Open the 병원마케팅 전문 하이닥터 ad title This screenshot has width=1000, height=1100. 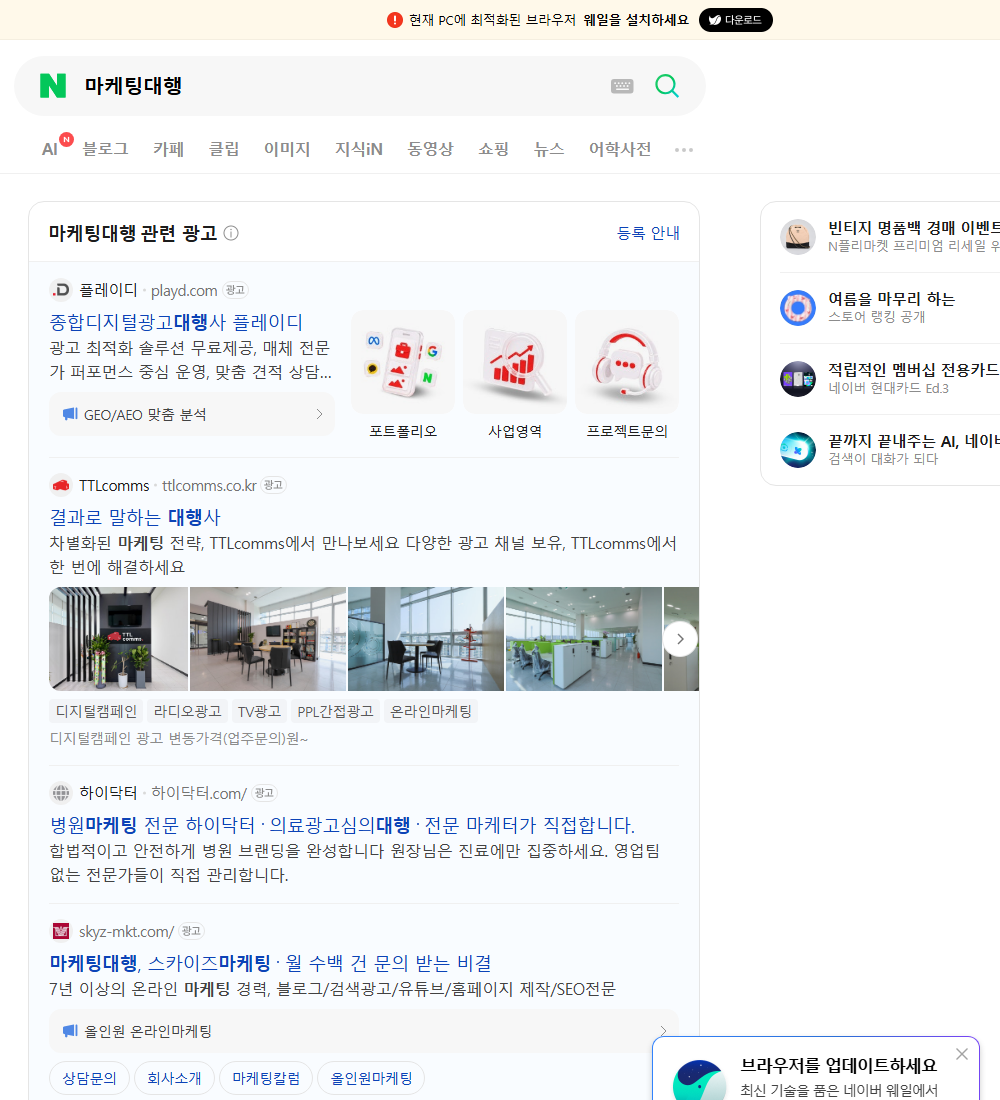coord(342,824)
